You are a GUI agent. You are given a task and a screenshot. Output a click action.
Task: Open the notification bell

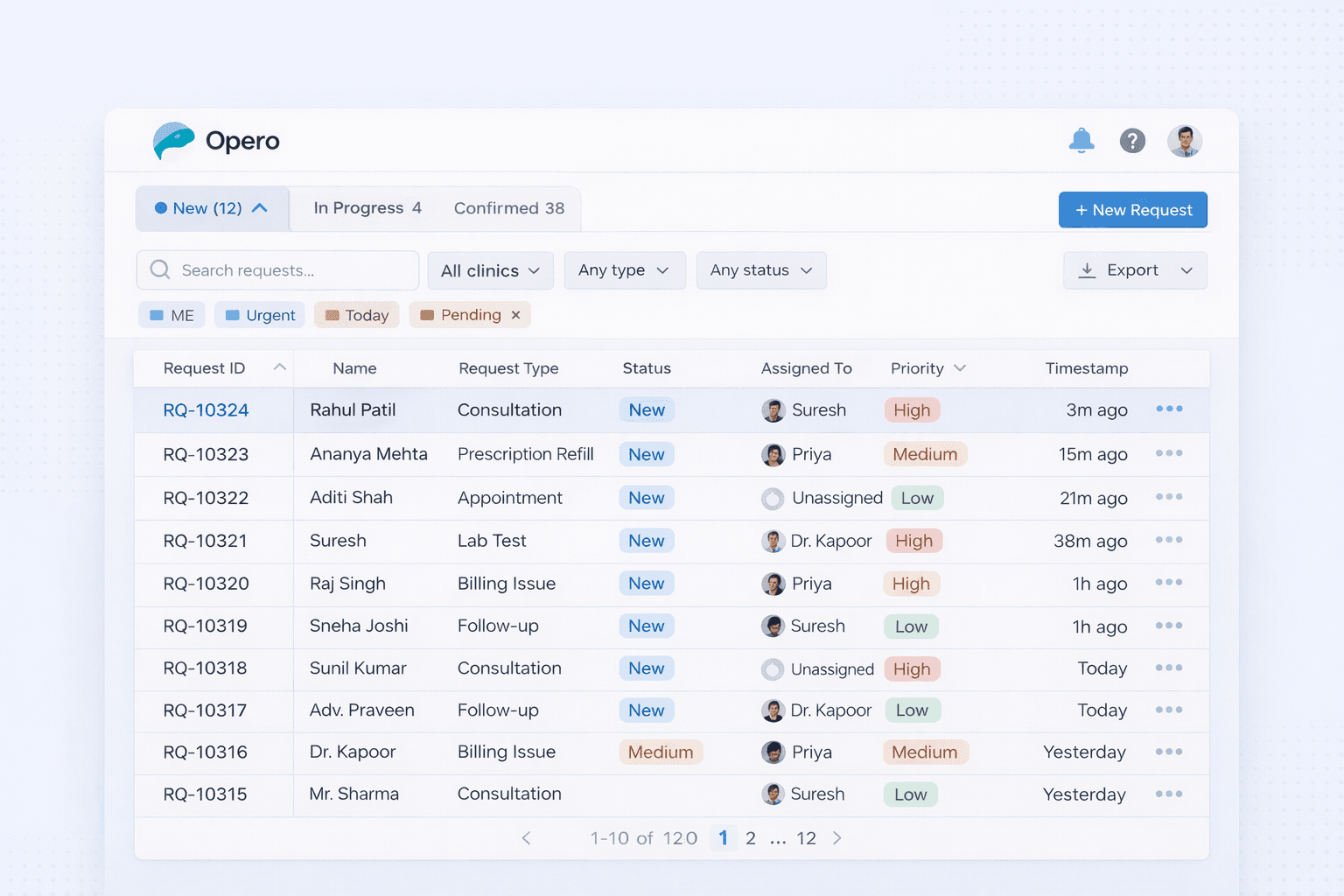(x=1081, y=140)
